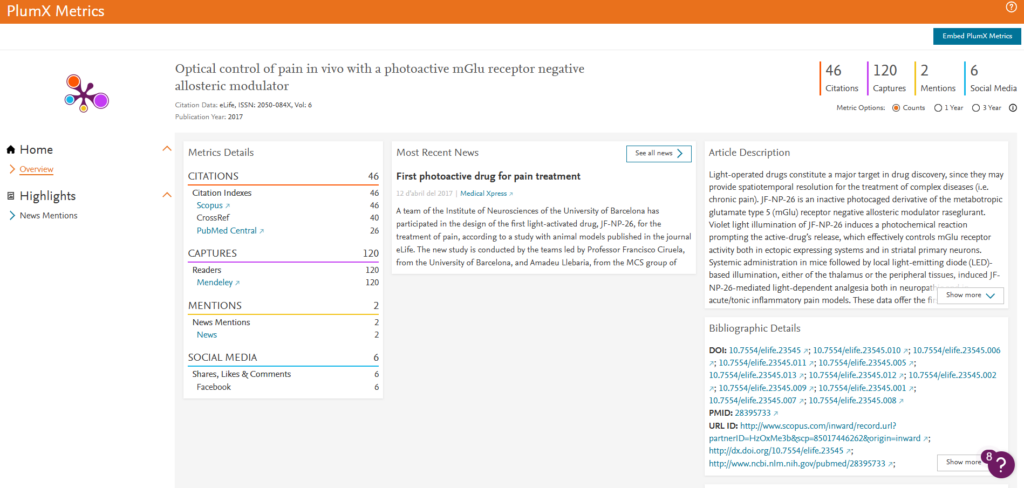Image resolution: width=1024 pixels, height=488 pixels.
Task: Click the Home sidebar icon
Action: tap(11, 150)
